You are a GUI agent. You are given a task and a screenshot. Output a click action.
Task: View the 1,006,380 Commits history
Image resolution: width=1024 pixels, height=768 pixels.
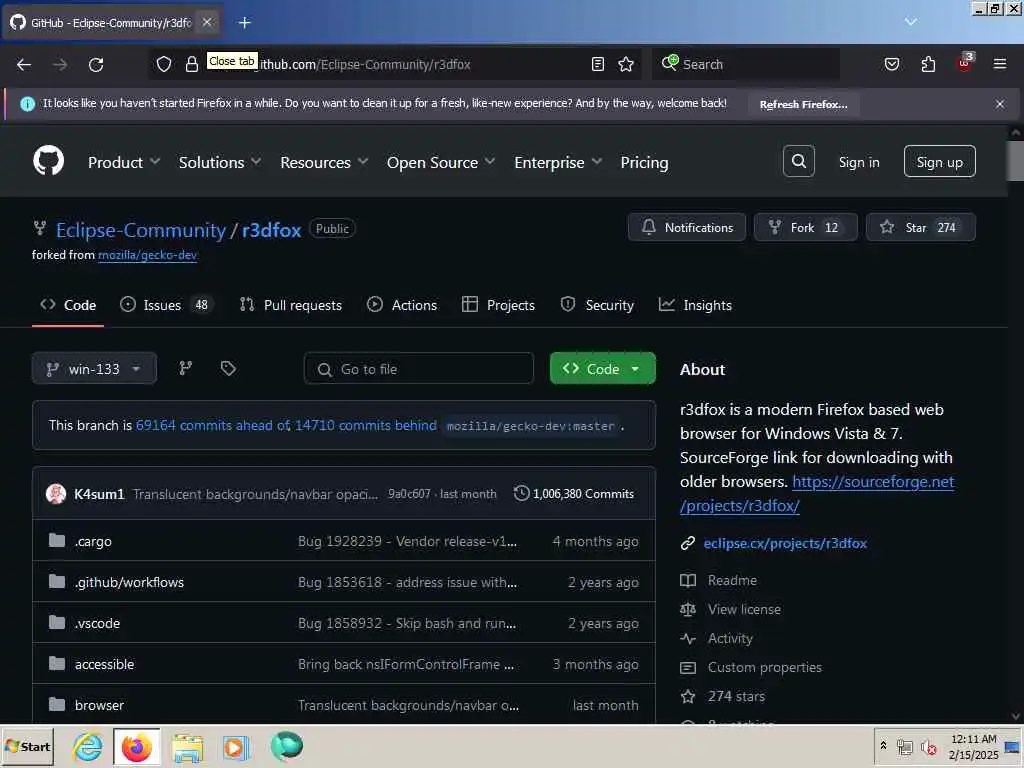pyautogui.click(x=574, y=494)
